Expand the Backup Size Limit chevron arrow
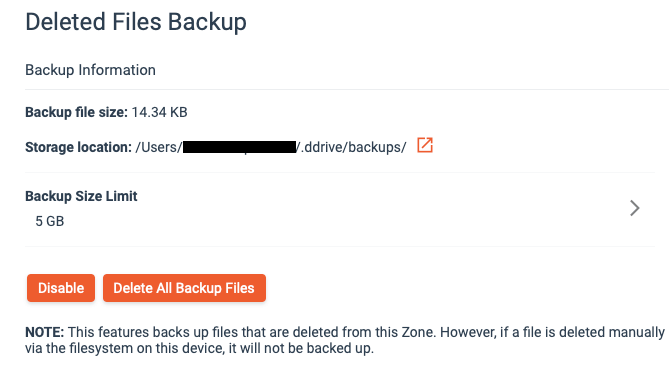Viewport: 669px width, 368px height. coord(634,208)
